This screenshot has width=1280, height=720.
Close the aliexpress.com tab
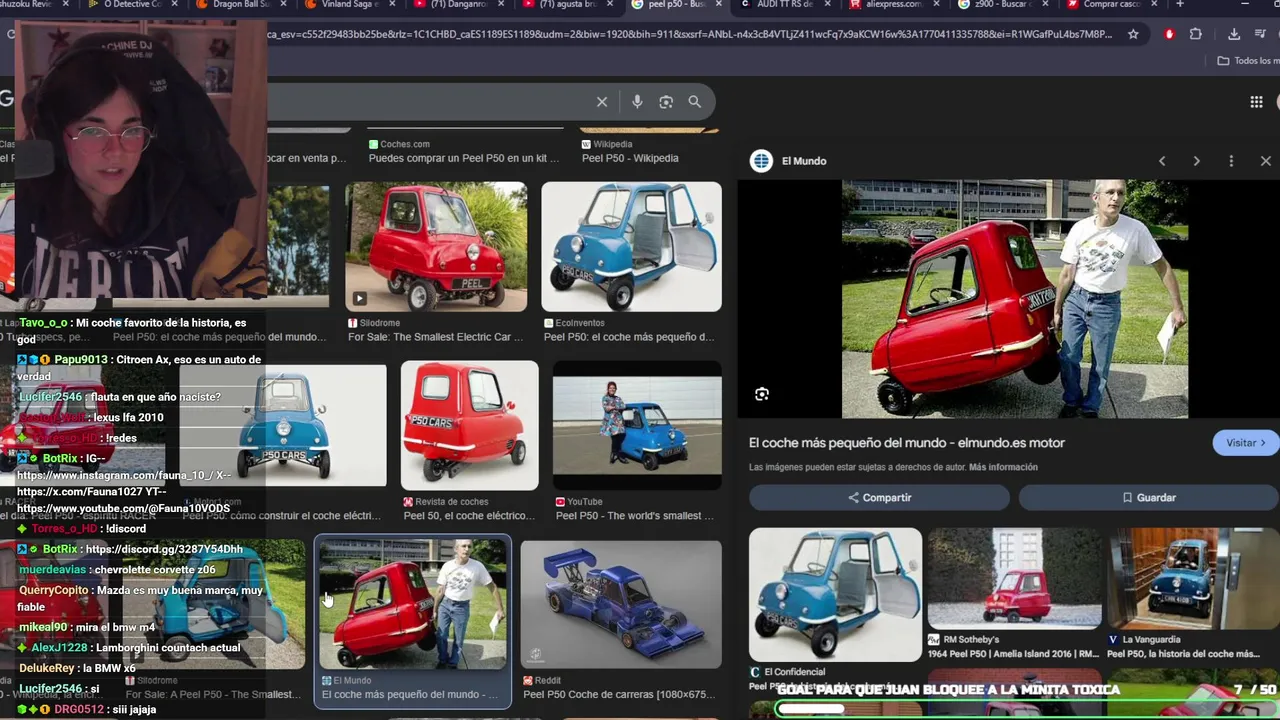tap(935, 5)
